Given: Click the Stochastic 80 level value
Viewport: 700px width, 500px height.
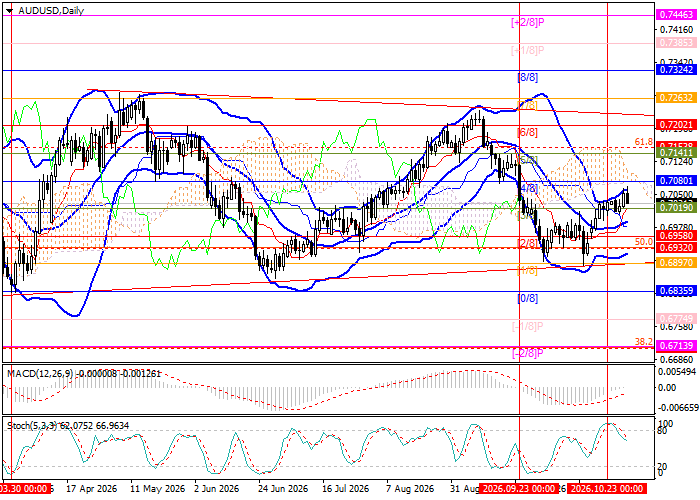Looking at the screenshot, I should click(x=662, y=431).
